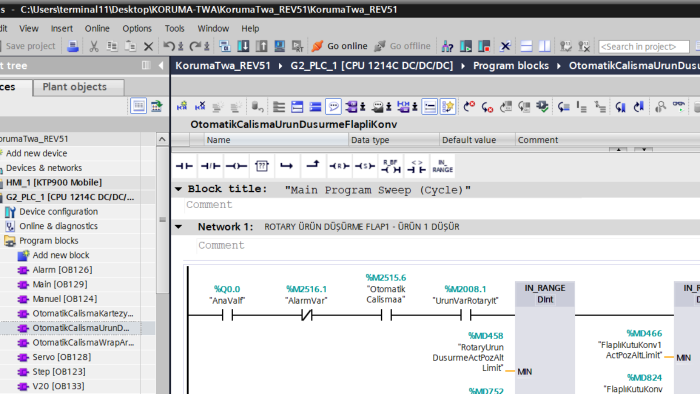Select Servo [OB128] block
700x394 pixels.
[62, 357]
